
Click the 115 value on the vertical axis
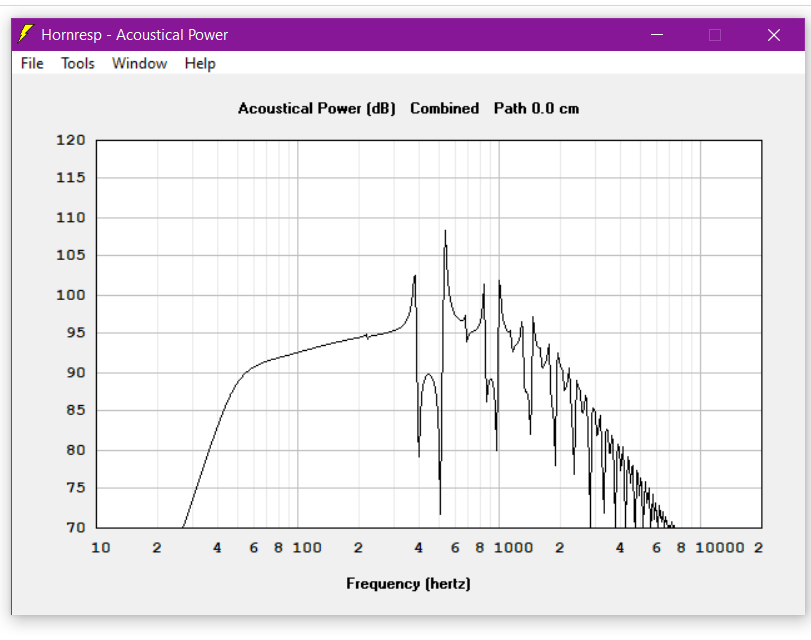[x=71, y=177]
